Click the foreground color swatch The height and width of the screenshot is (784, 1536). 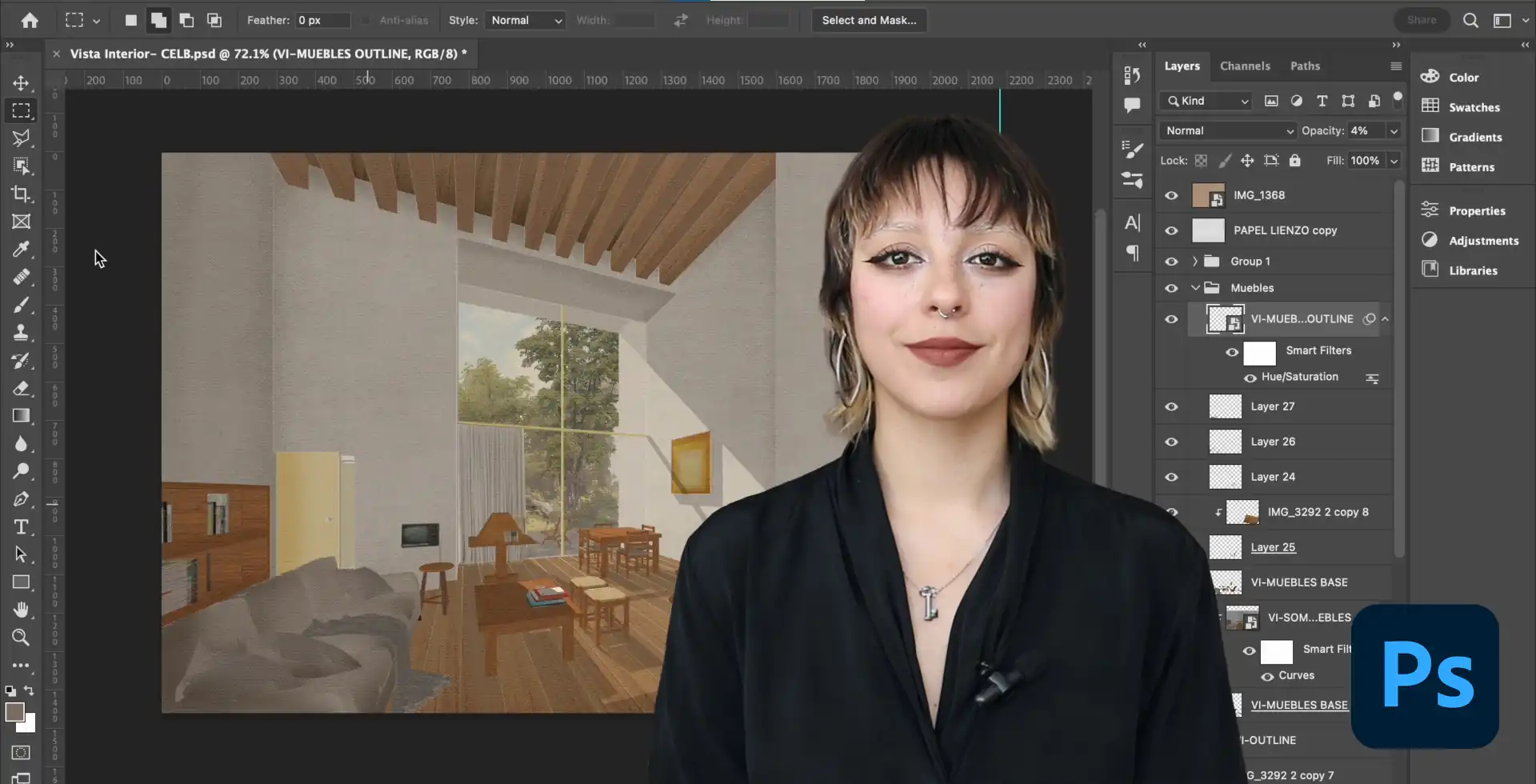(x=14, y=712)
